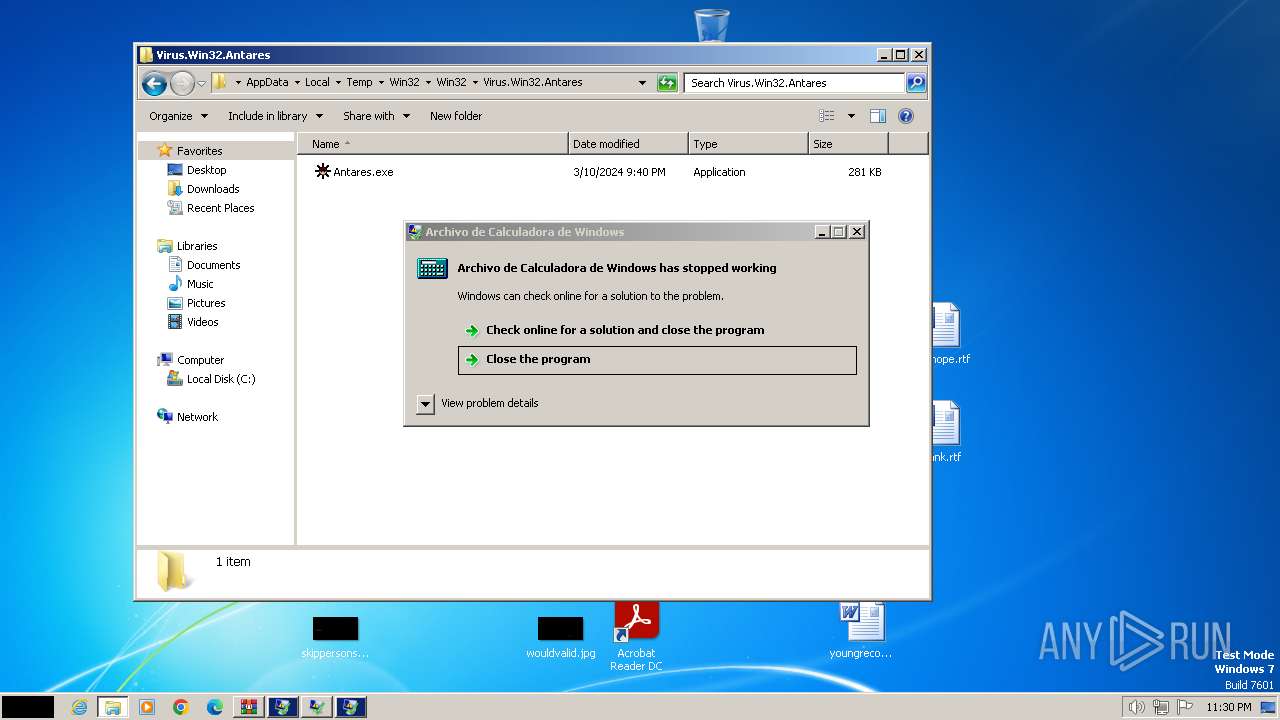Screen dimensions: 1280x720
Task: Open the volume speaker tray icon
Action: click(x=1136, y=707)
